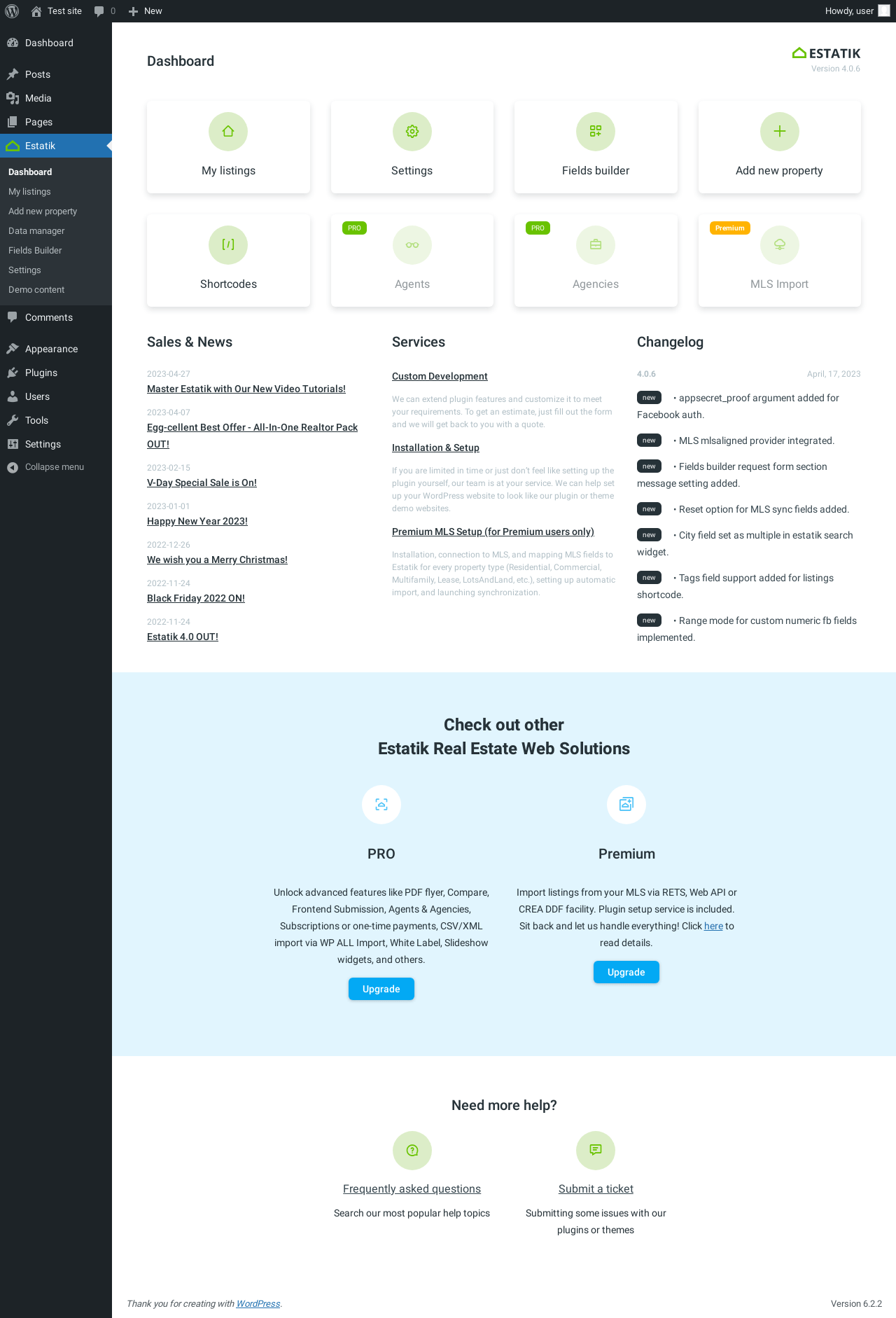Click the Estatik logo at top right
This screenshot has height=1318, width=896.
pos(826,53)
